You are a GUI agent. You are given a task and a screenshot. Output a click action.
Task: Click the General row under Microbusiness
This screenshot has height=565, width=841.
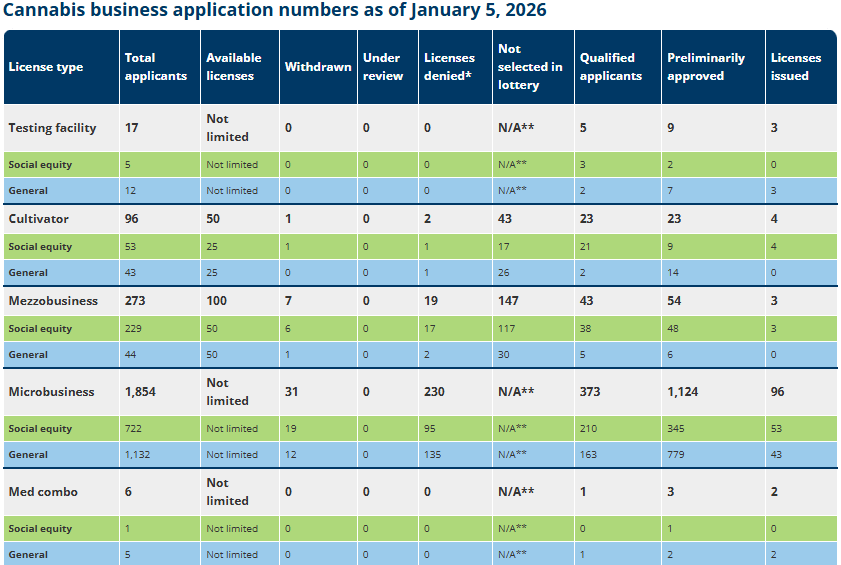coord(420,454)
